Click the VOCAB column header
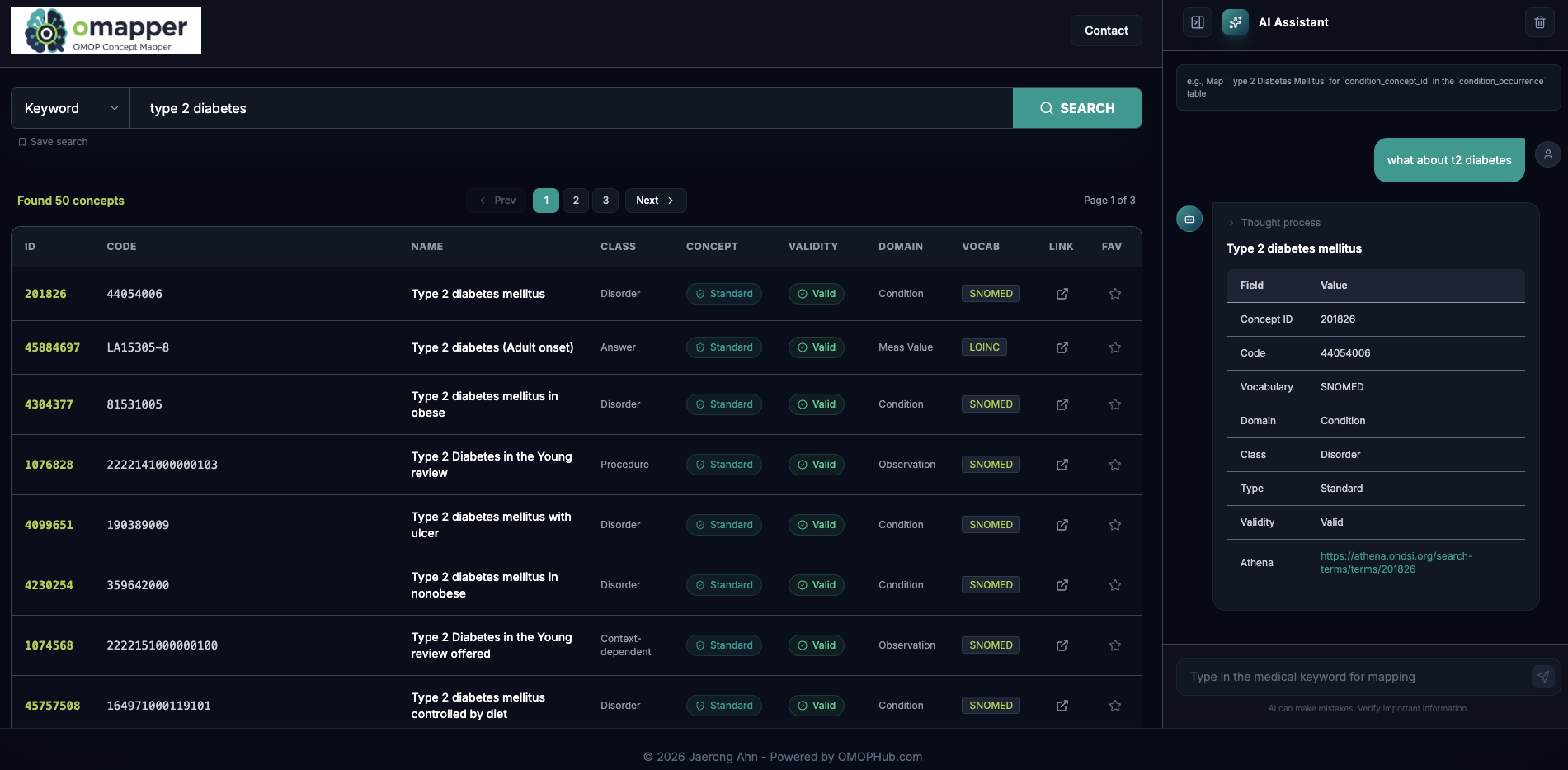 [x=981, y=247]
